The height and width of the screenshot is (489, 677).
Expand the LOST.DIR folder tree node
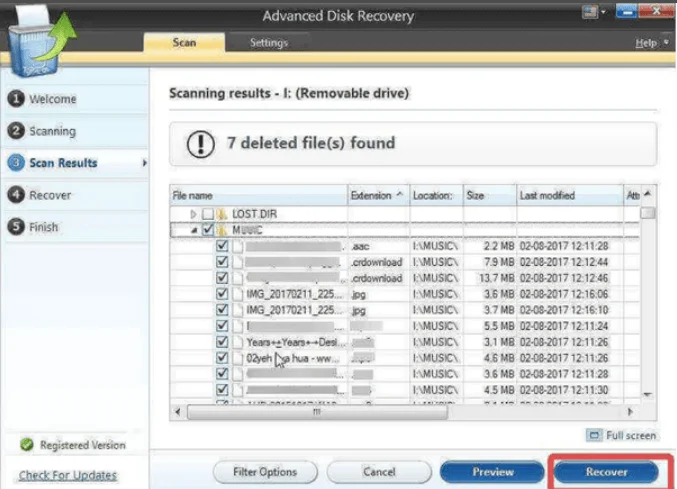[x=193, y=214]
